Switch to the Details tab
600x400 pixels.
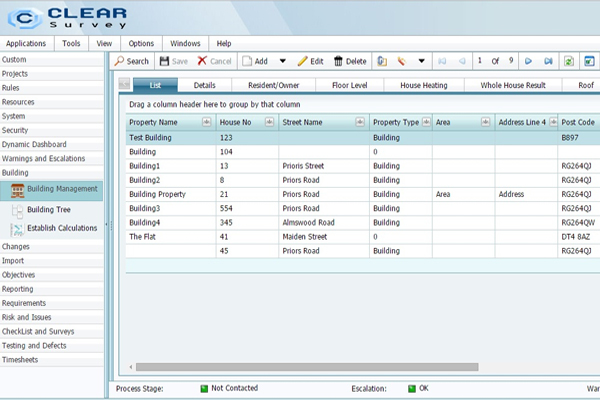pyautogui.click(x=205, y=85)
